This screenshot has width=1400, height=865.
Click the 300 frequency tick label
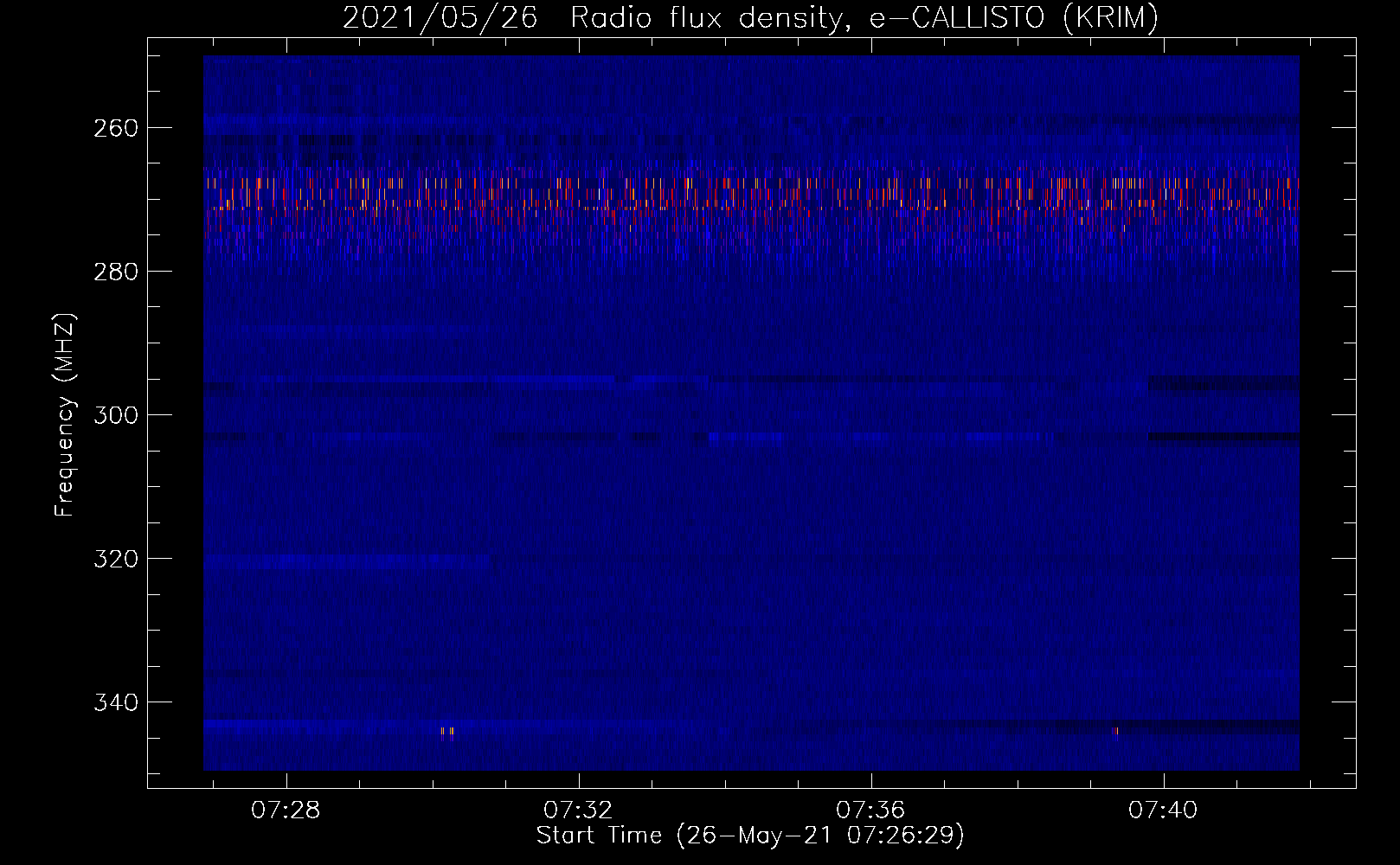pyautogui.click(x=116, y=415)
